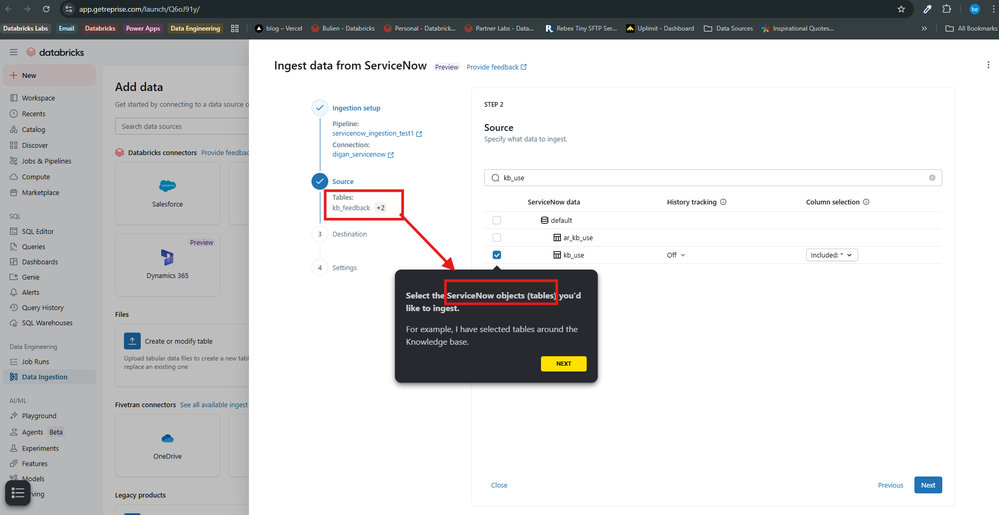Bookmark page with the star icon

(x=901, y=9)
